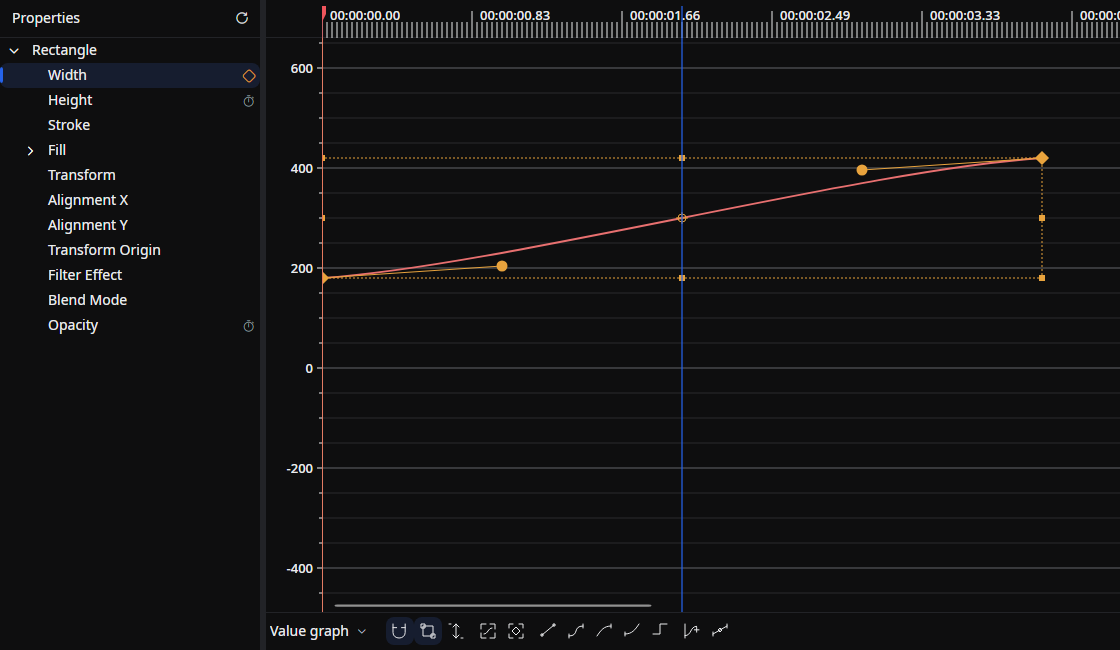Apply ease-in curve icon
The width and height of the screenshot is (1120, 650).
[631, 631]
